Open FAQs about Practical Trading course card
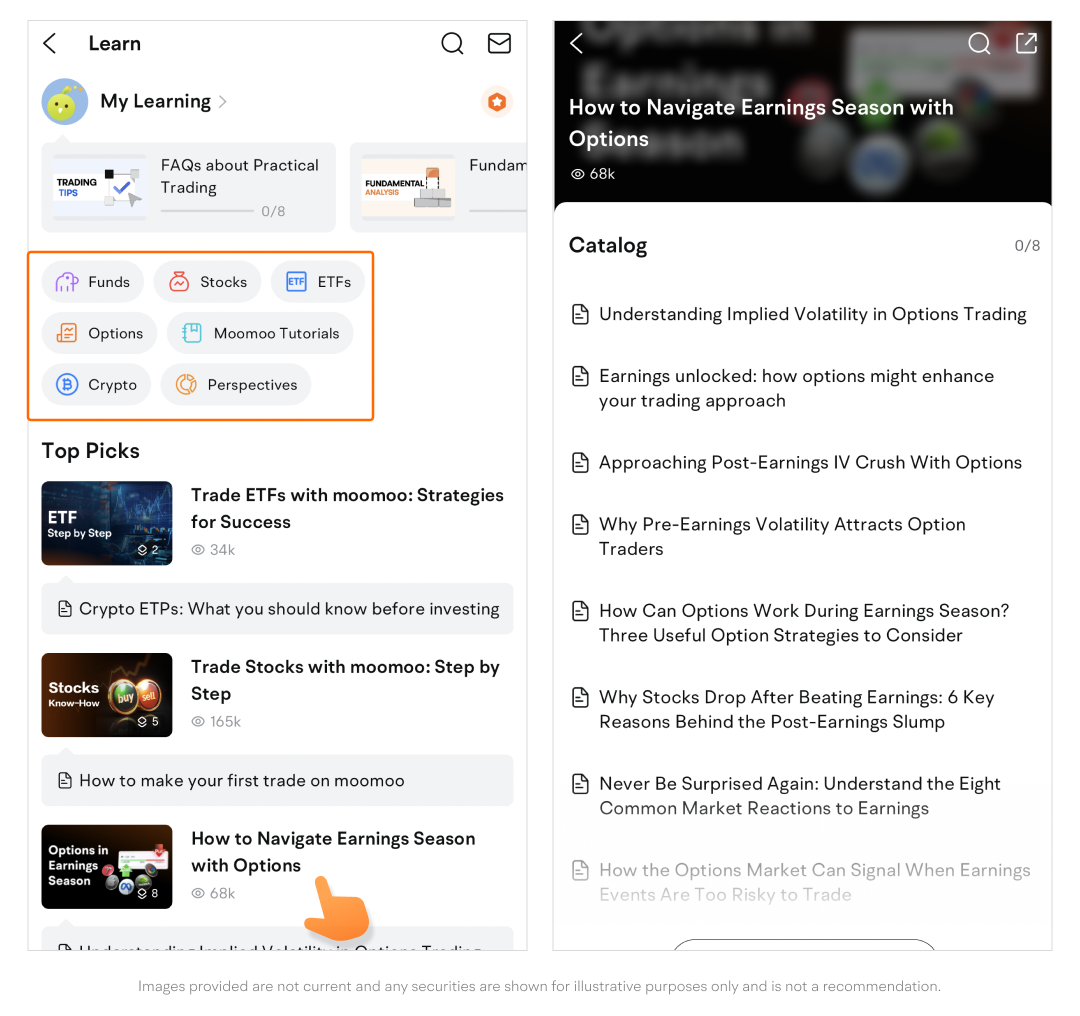 click(188, 187)
